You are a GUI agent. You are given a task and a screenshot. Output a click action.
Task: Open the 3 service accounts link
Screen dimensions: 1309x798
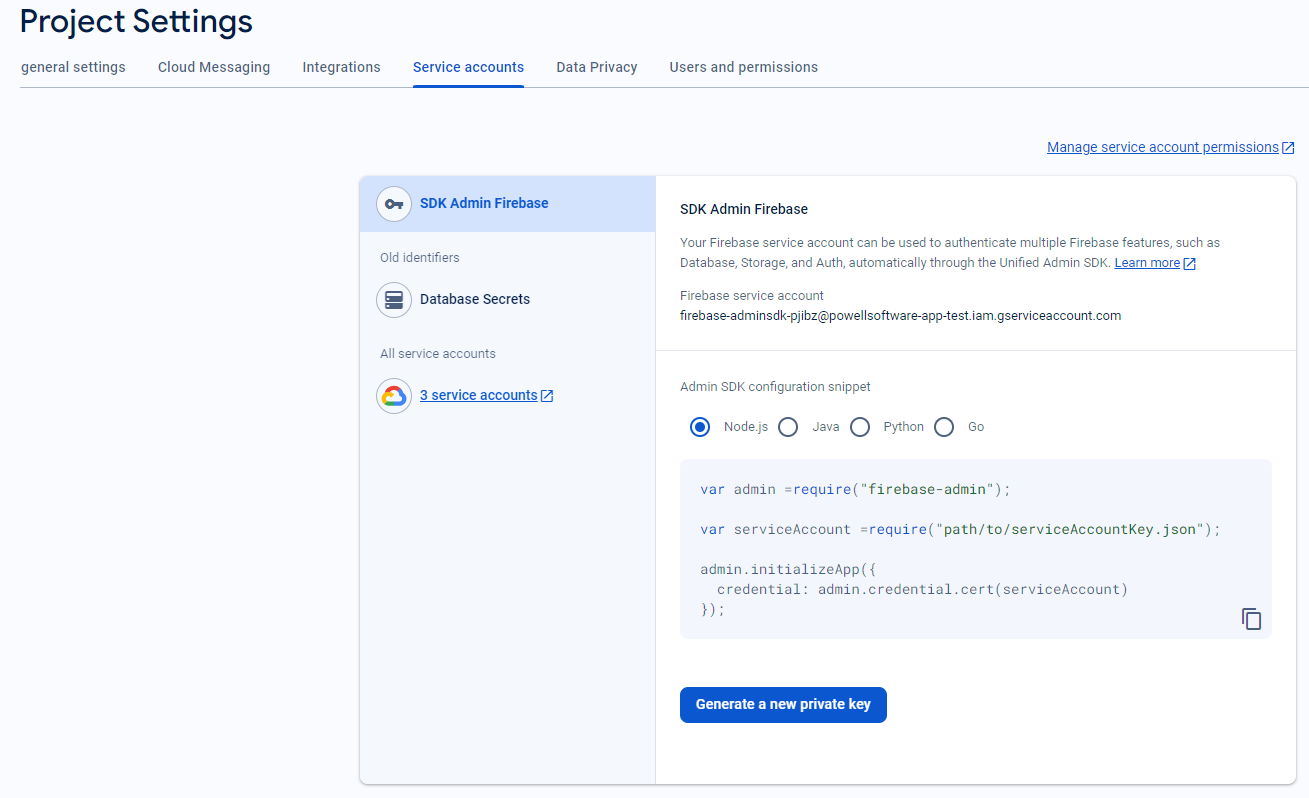coord(479,395)
